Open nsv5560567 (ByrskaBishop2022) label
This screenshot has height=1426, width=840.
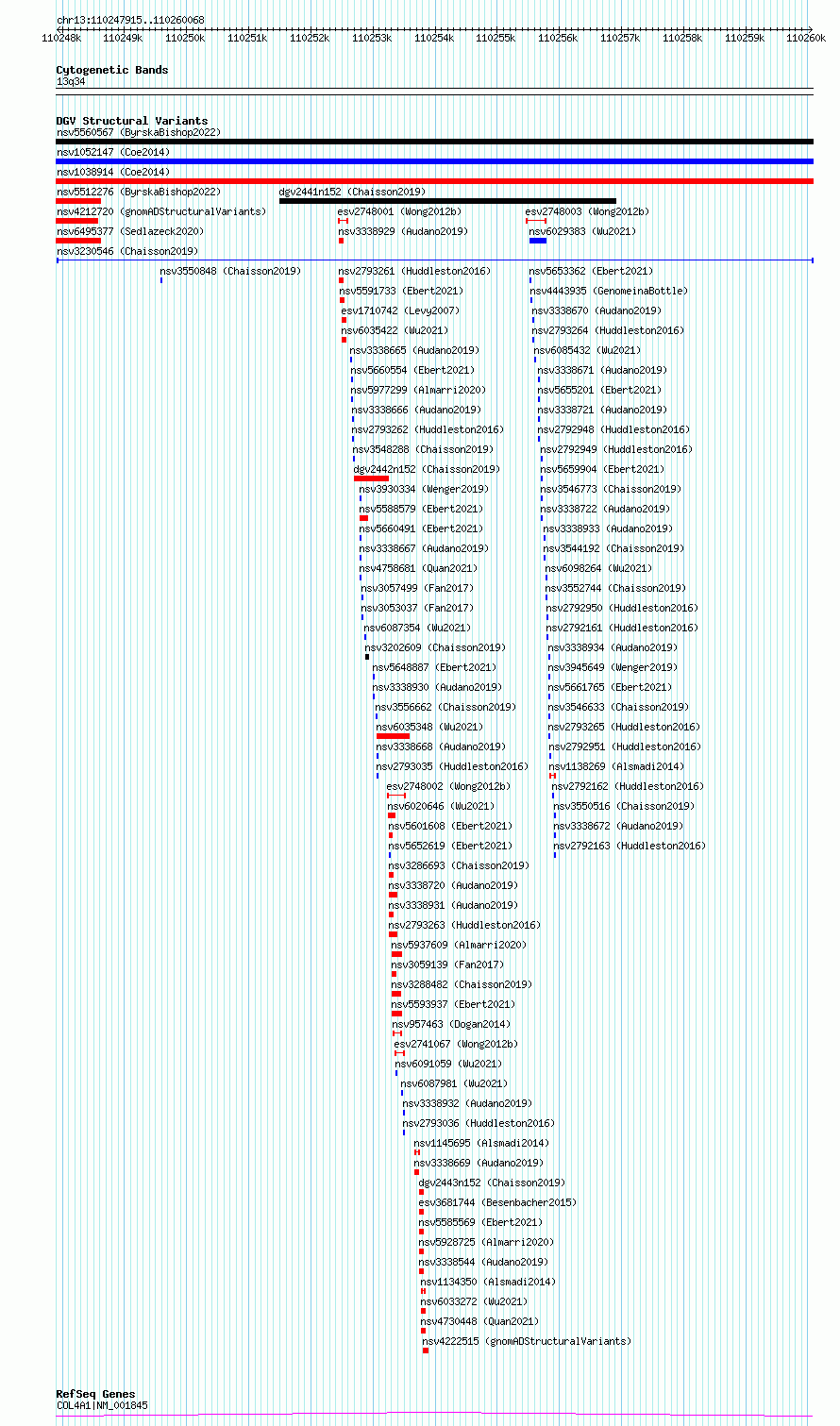pos(138,132)
